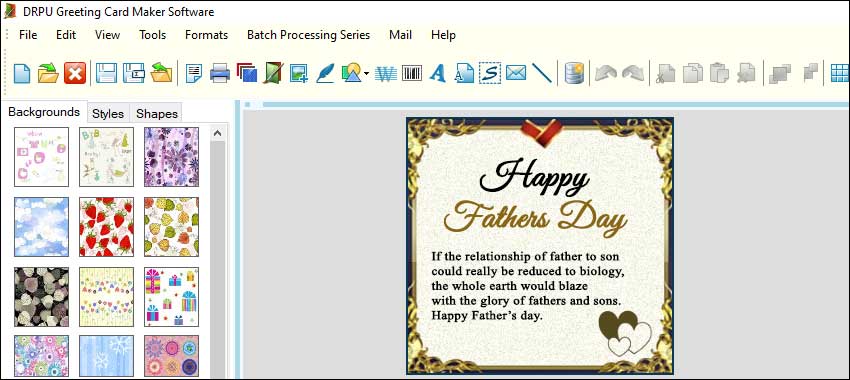The image size is (850, 380).
Task: Select the hearts graphic on the card
Action: [624, 333]
